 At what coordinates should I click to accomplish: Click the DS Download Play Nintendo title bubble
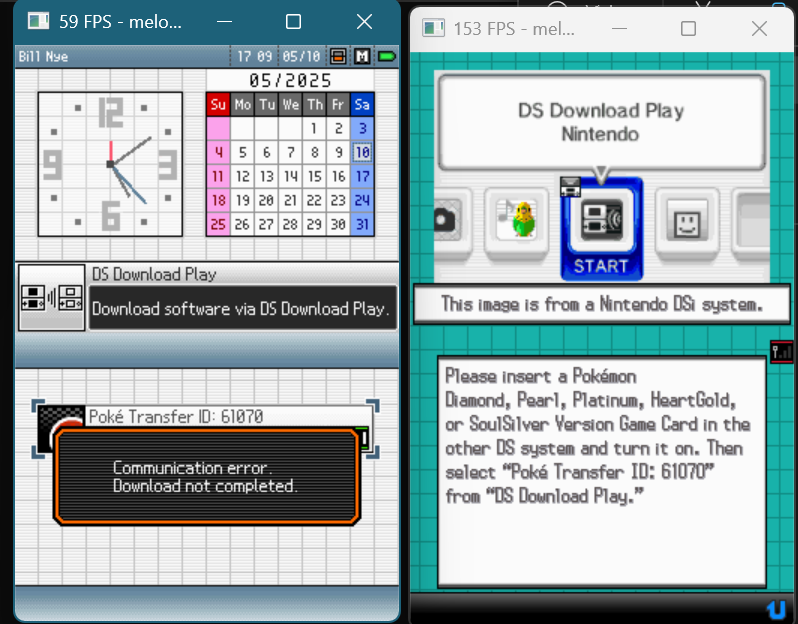click(600, 122)
